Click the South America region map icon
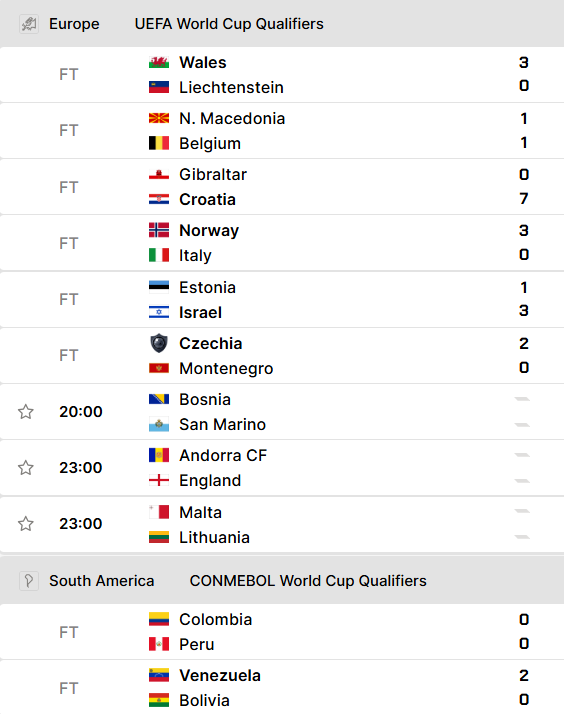This screenshot has width=564, height=714. tap(29, 581)
